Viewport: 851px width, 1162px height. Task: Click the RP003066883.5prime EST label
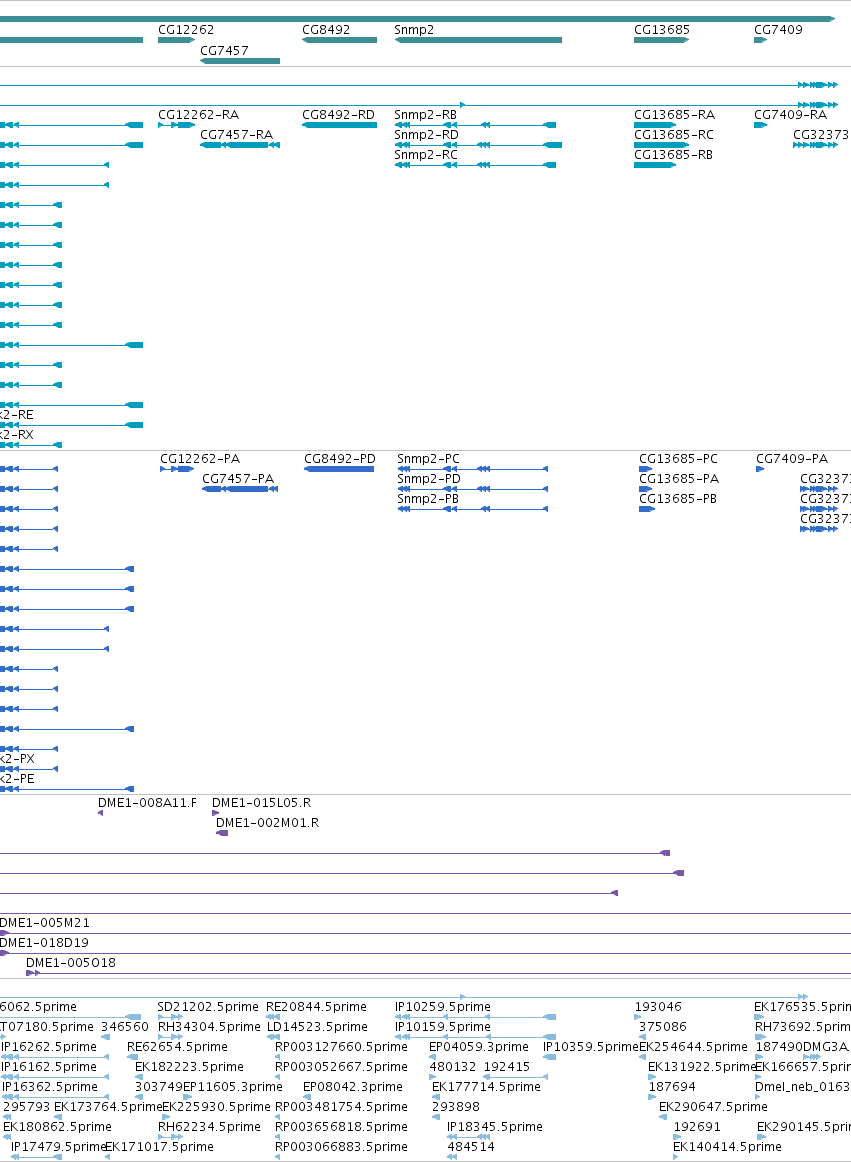(x=341, y=1146)
